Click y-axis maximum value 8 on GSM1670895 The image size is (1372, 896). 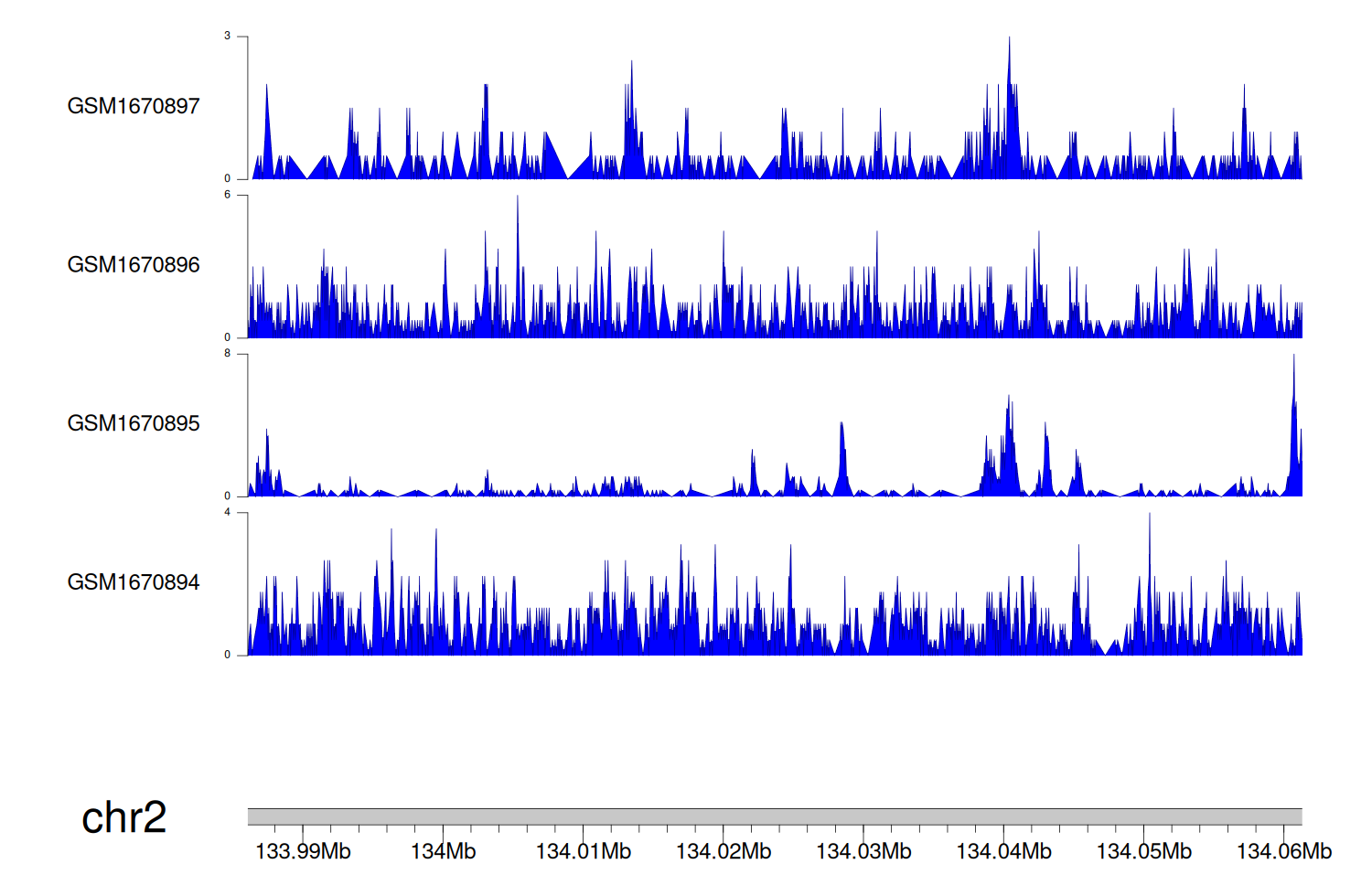(228, 353)
